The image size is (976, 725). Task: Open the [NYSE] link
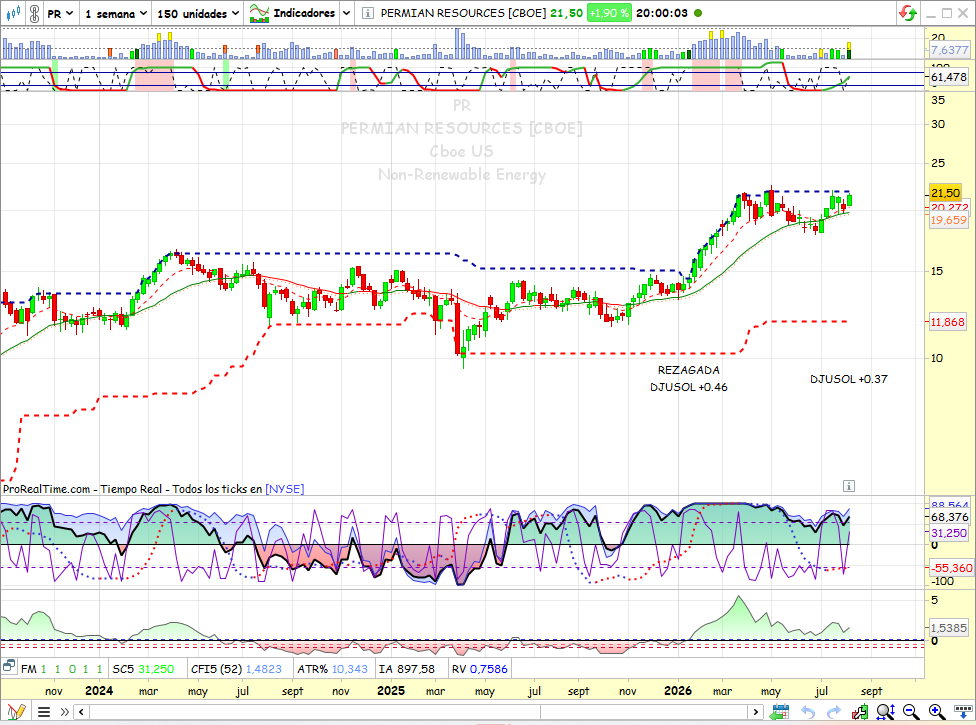point(284,489)
